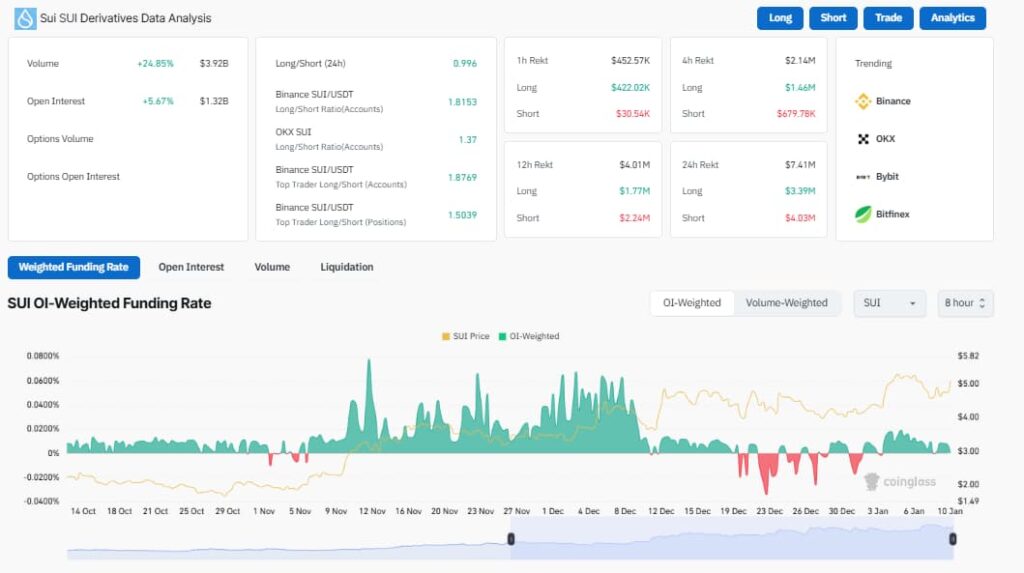This screenshot has width=1024, height=573.
Task: Open the Liquidation tab
Action: [x=347, y=267]
